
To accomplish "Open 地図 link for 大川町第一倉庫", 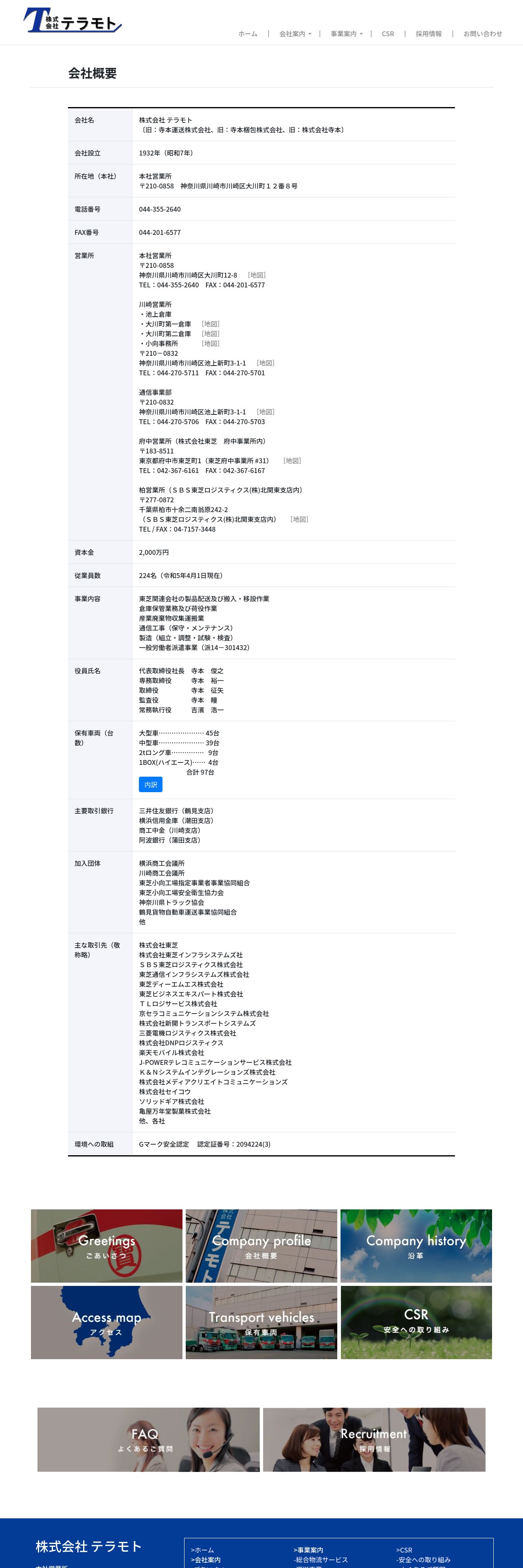I will 211,324.
